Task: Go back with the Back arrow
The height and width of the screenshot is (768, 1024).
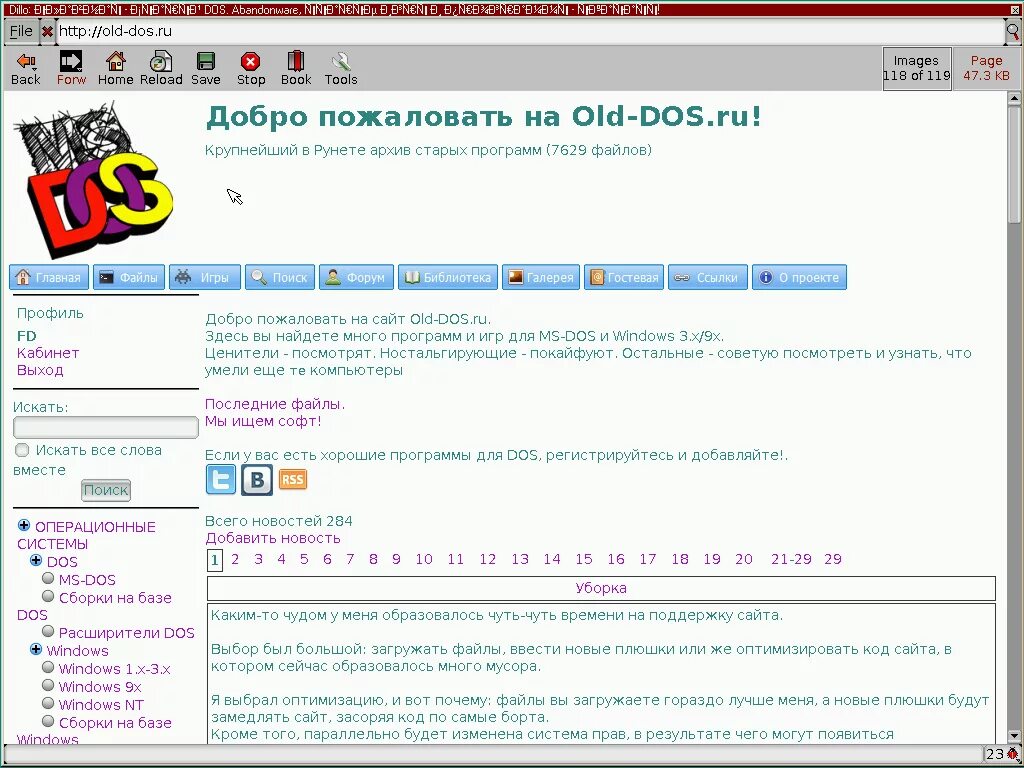Action: [x=26, y=68]
